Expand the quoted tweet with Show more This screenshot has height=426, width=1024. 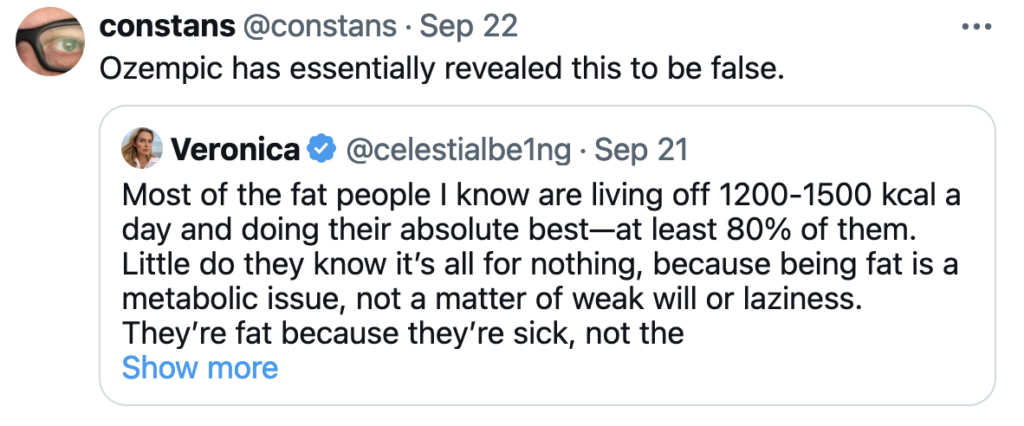pos(199,368)
